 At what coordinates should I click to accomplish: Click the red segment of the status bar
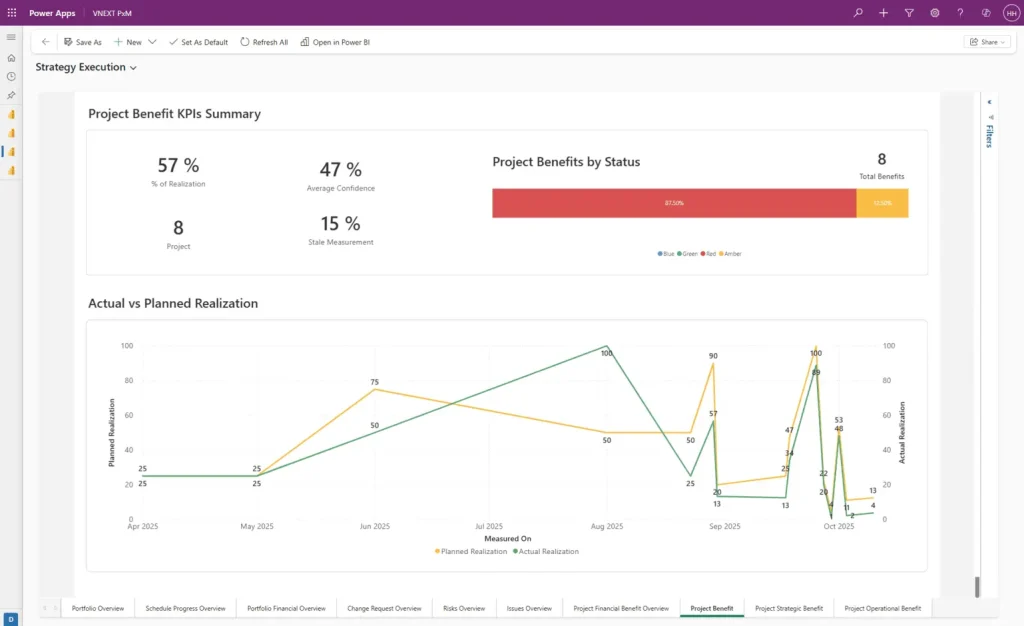pyautogui.click(x=674, y=203)
